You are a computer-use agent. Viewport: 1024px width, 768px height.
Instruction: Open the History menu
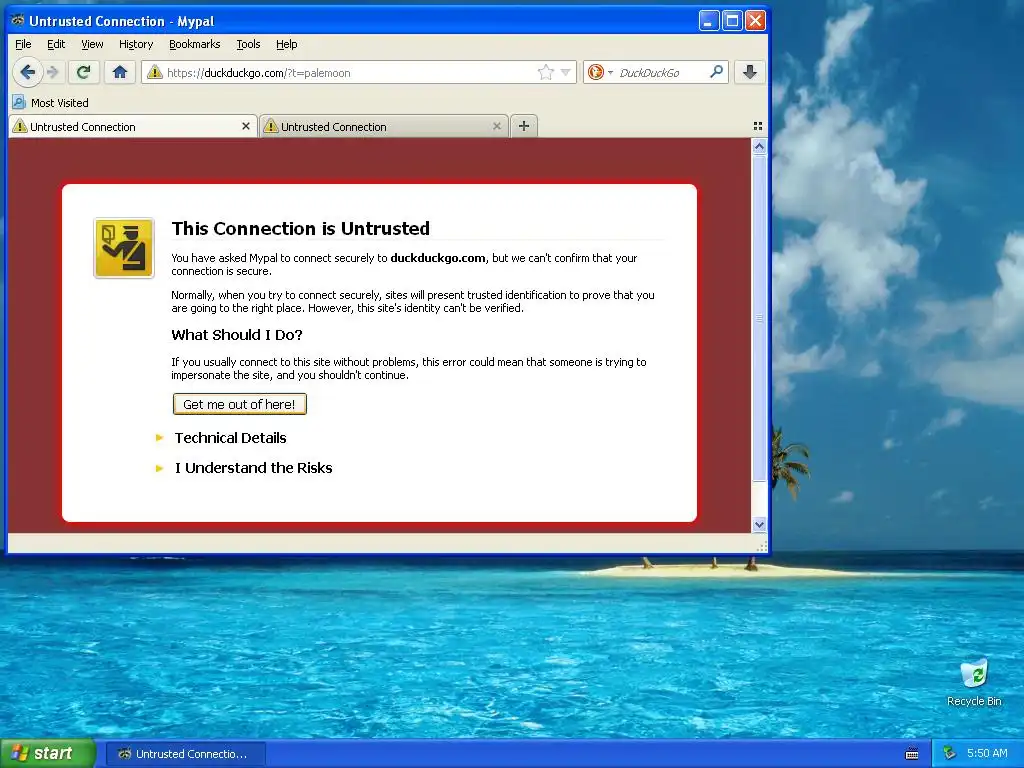pos(136,44)
